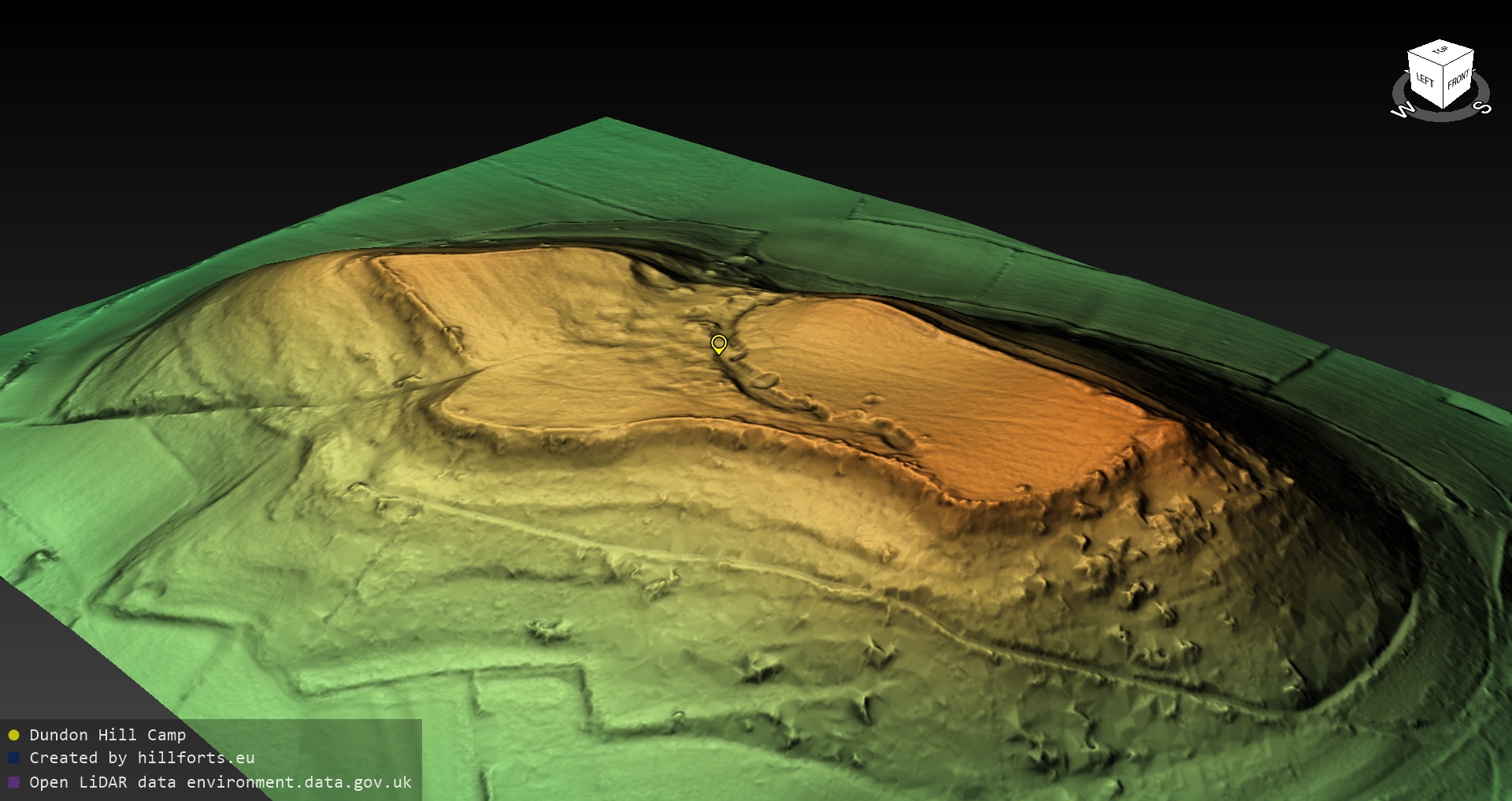1512x801 pixels.
Task: Select the yellow location pin on the hillfort
Action: [x=718, y=343]
